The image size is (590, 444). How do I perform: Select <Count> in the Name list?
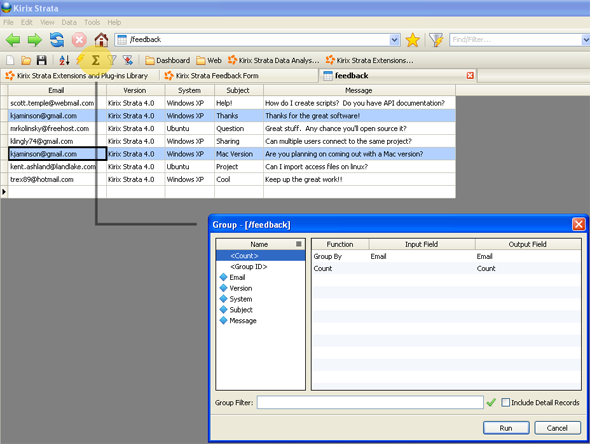(x=260, y=256)
